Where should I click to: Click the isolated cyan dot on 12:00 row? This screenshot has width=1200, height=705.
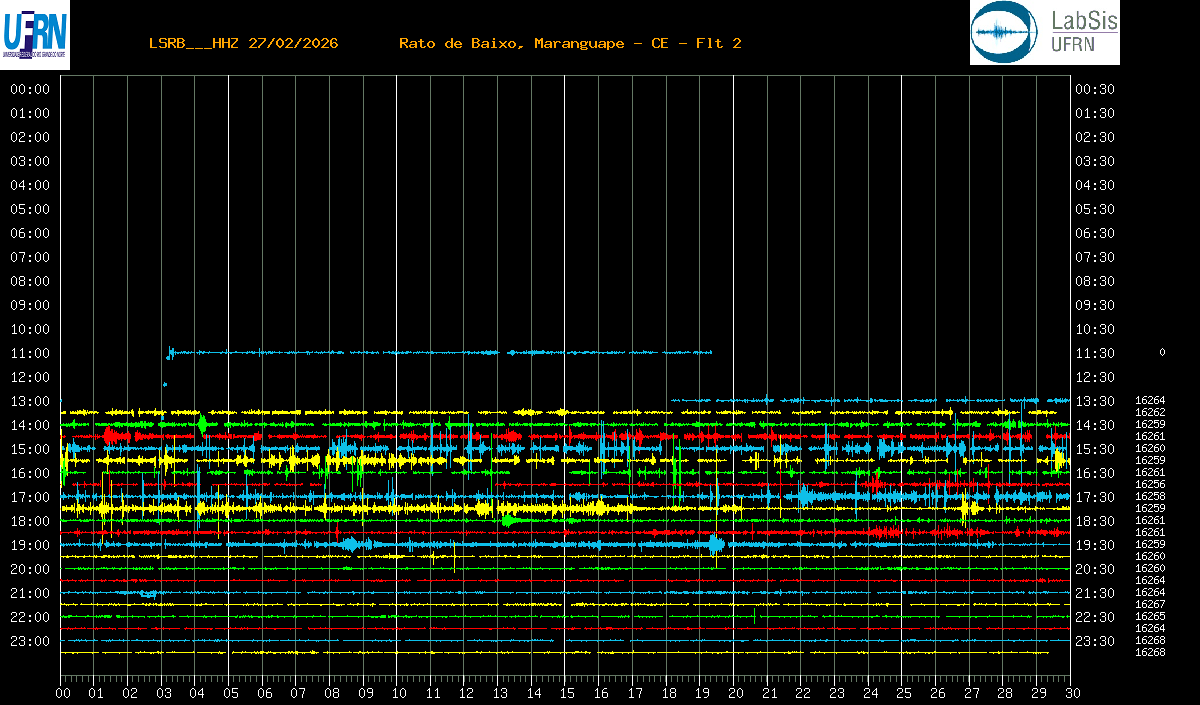(x=165, y=384)
